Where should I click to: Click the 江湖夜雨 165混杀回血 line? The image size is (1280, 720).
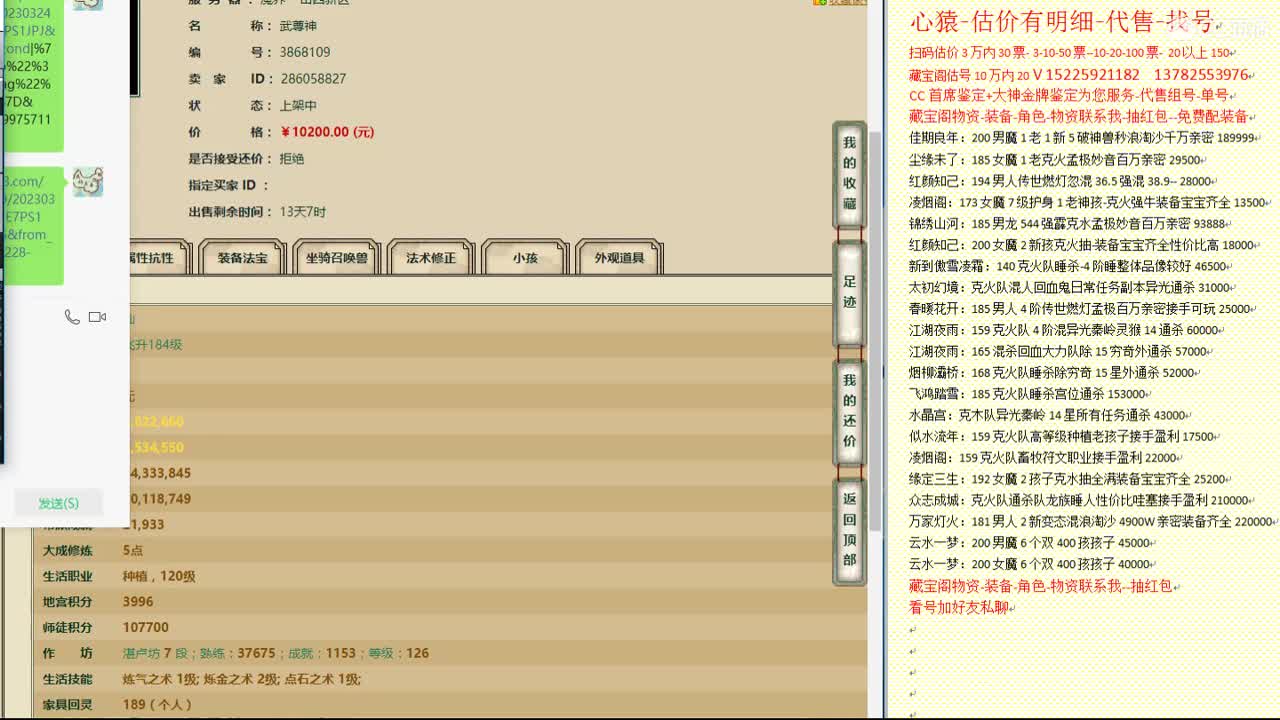click(x=1058, y=352)
